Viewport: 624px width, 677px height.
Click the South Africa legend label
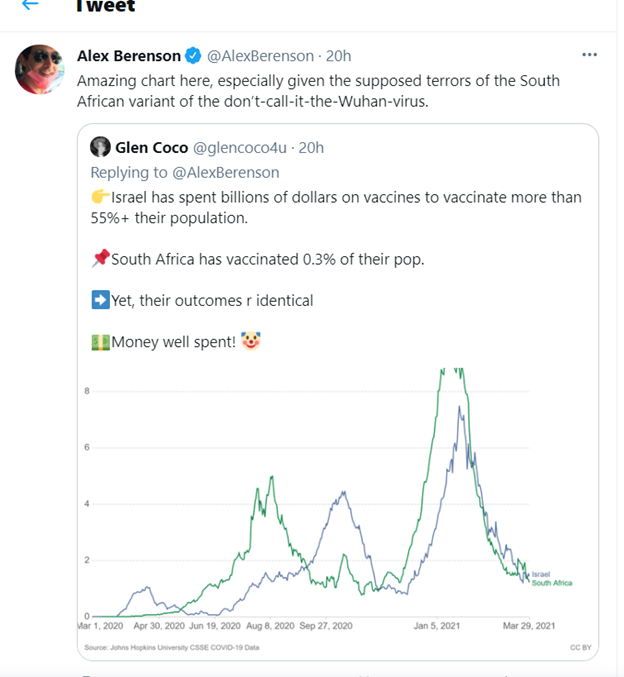click(551, 582)
